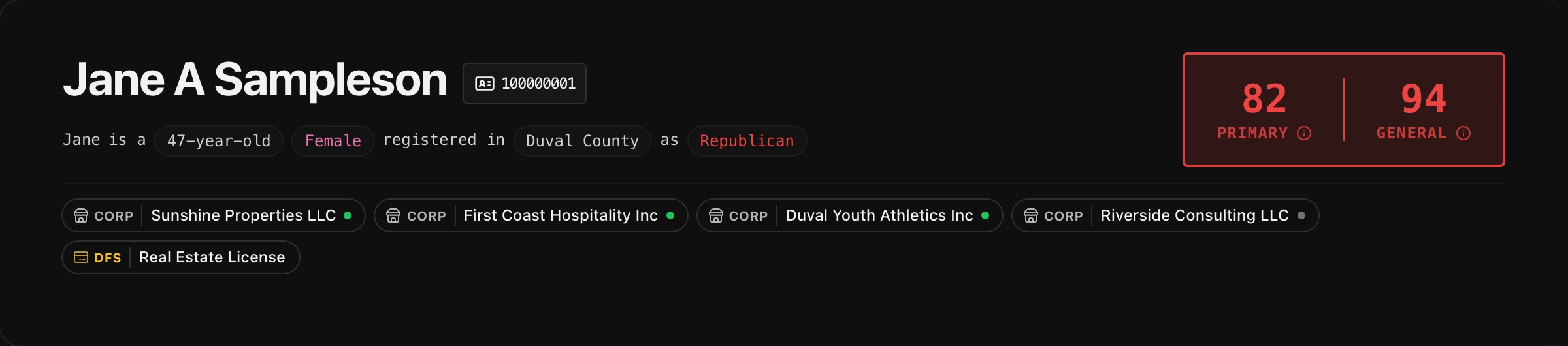The image size is (1568, 346).
Task: Open First Coast Hospitality Inc chip
Action: (x=561, y=216)
